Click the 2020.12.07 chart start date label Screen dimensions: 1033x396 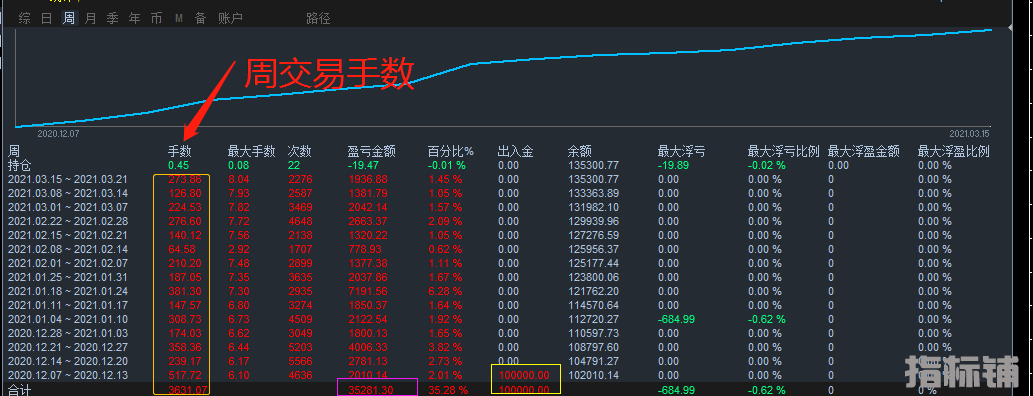57,133
